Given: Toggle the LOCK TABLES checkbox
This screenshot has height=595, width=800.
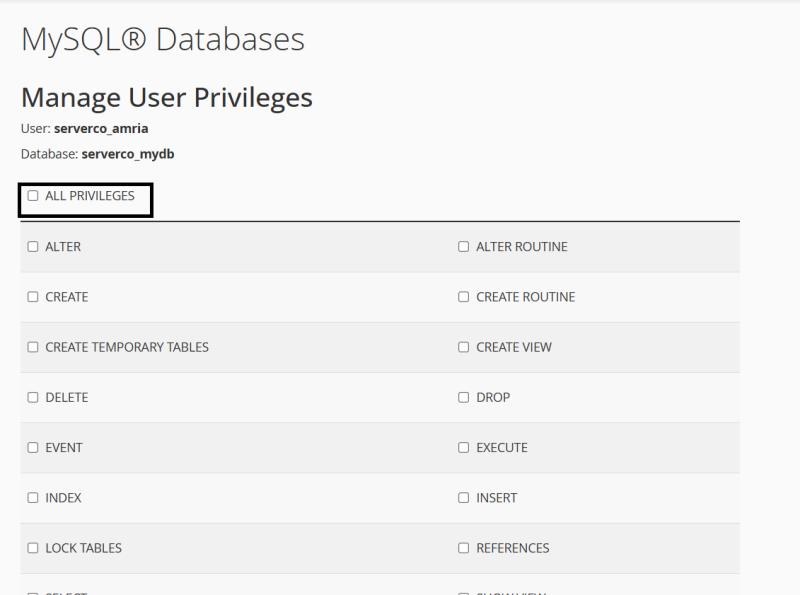Looking at the screenshot, I should pyautogui.click(x=33, y=548).
